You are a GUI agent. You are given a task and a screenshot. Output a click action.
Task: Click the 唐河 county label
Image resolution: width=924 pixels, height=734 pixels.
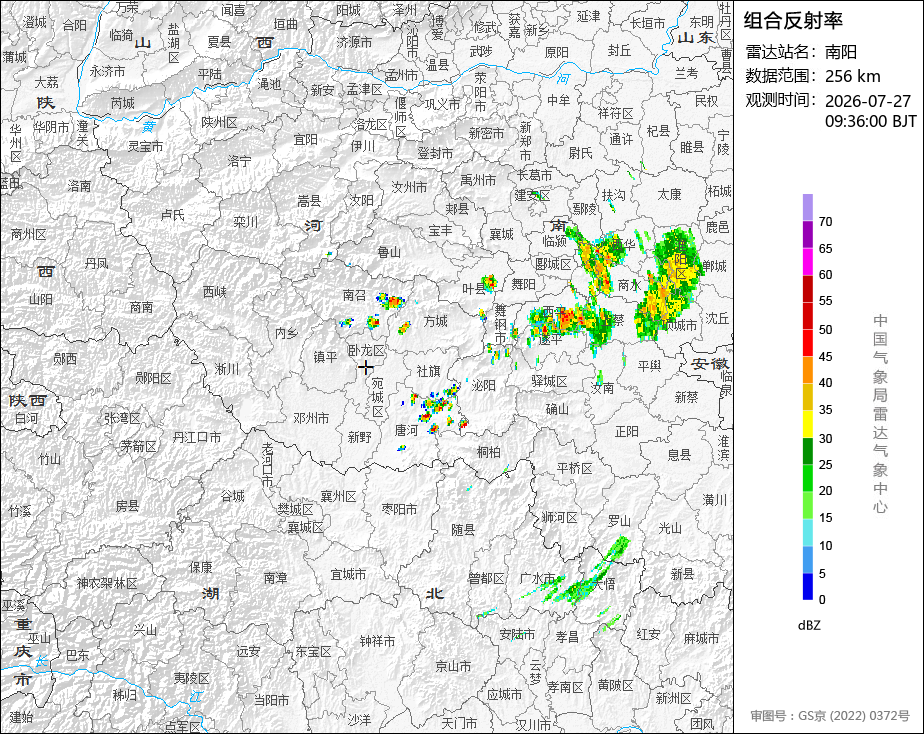pyautogui.click(x=405, y=431)
